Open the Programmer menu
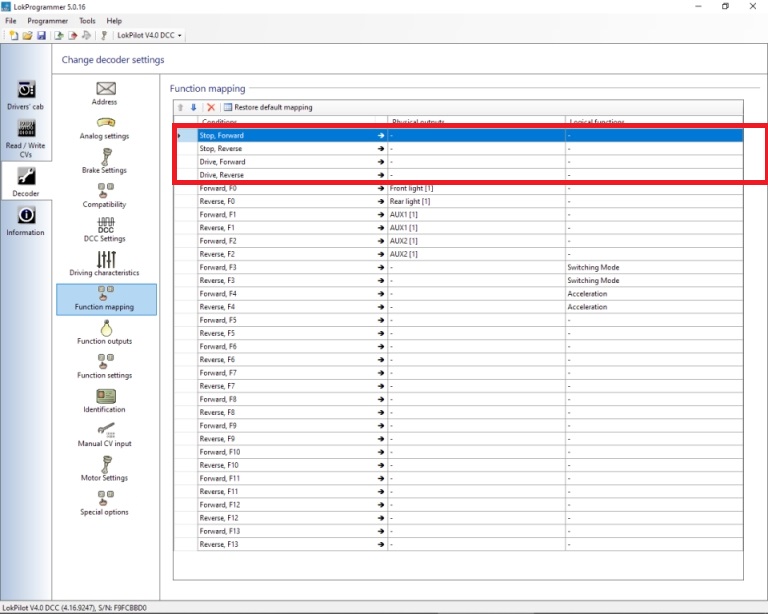 (48, 21)
